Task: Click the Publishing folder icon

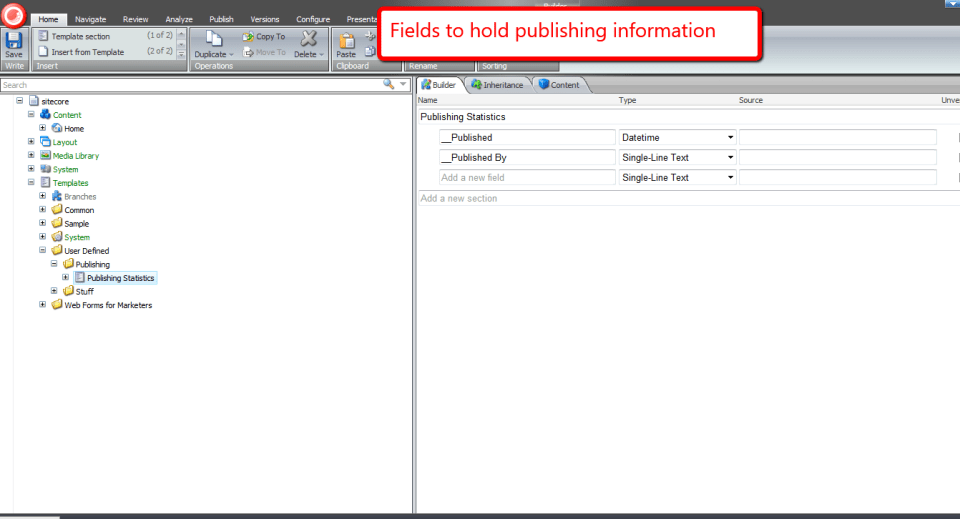Action: pyautogui.click(x=68, y=264)
